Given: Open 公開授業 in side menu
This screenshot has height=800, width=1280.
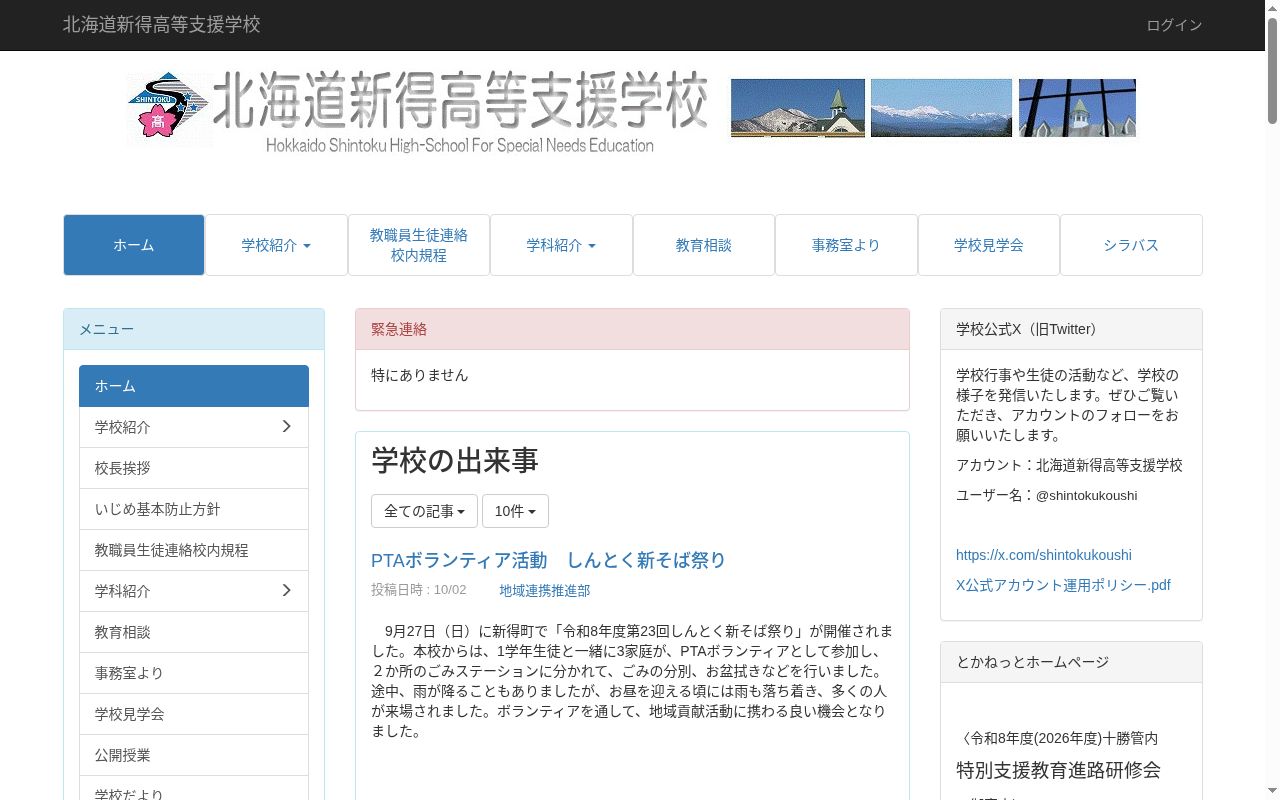Looking at the screenshot, I should [194, 755].
